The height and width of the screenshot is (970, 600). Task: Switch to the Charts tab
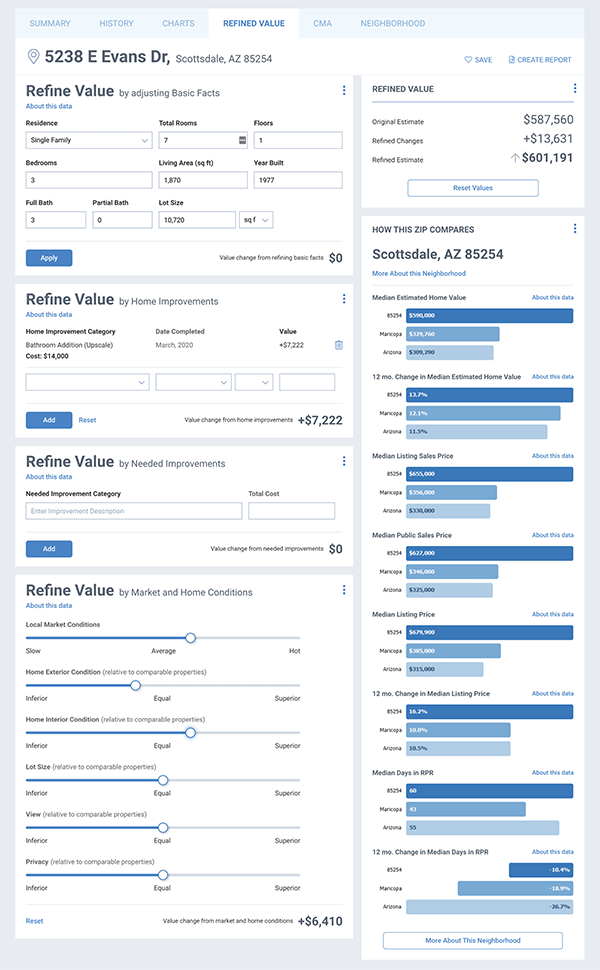[x=178, y=24]
